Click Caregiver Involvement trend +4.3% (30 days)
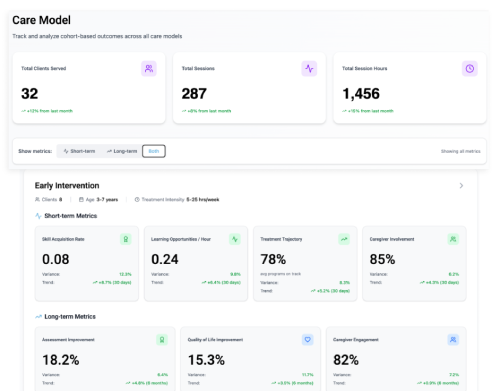This screenshot has height=391, width=500. coord(440,283)
